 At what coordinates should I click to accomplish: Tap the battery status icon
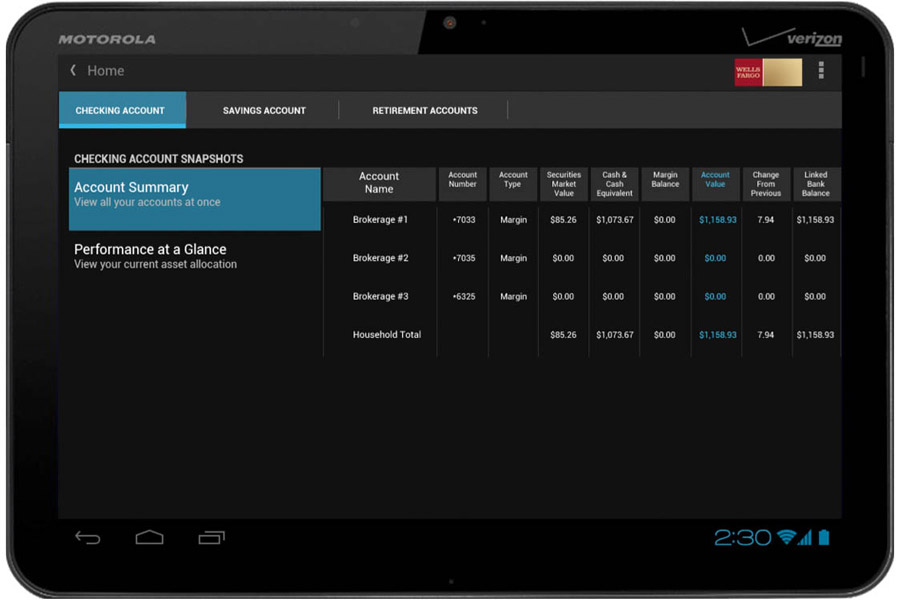click(x=824, y=538)
